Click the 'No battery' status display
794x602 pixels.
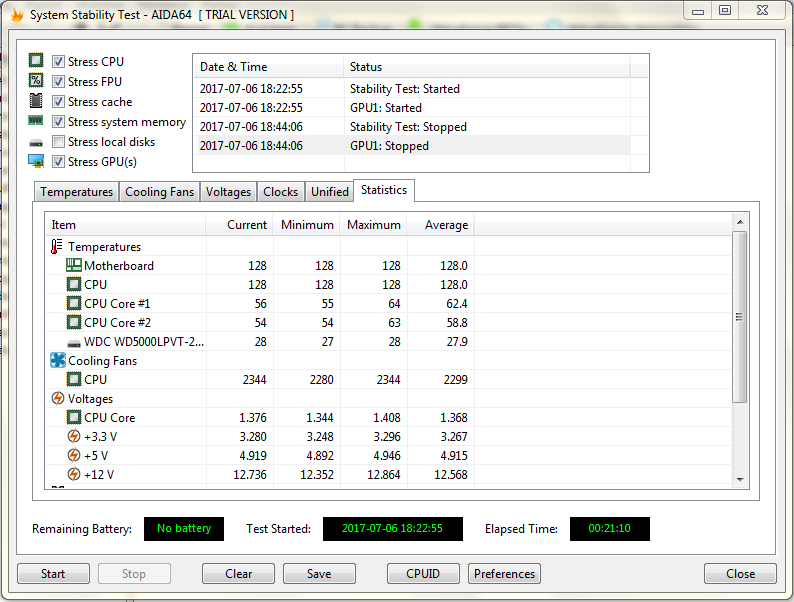(x=184, y=529)
